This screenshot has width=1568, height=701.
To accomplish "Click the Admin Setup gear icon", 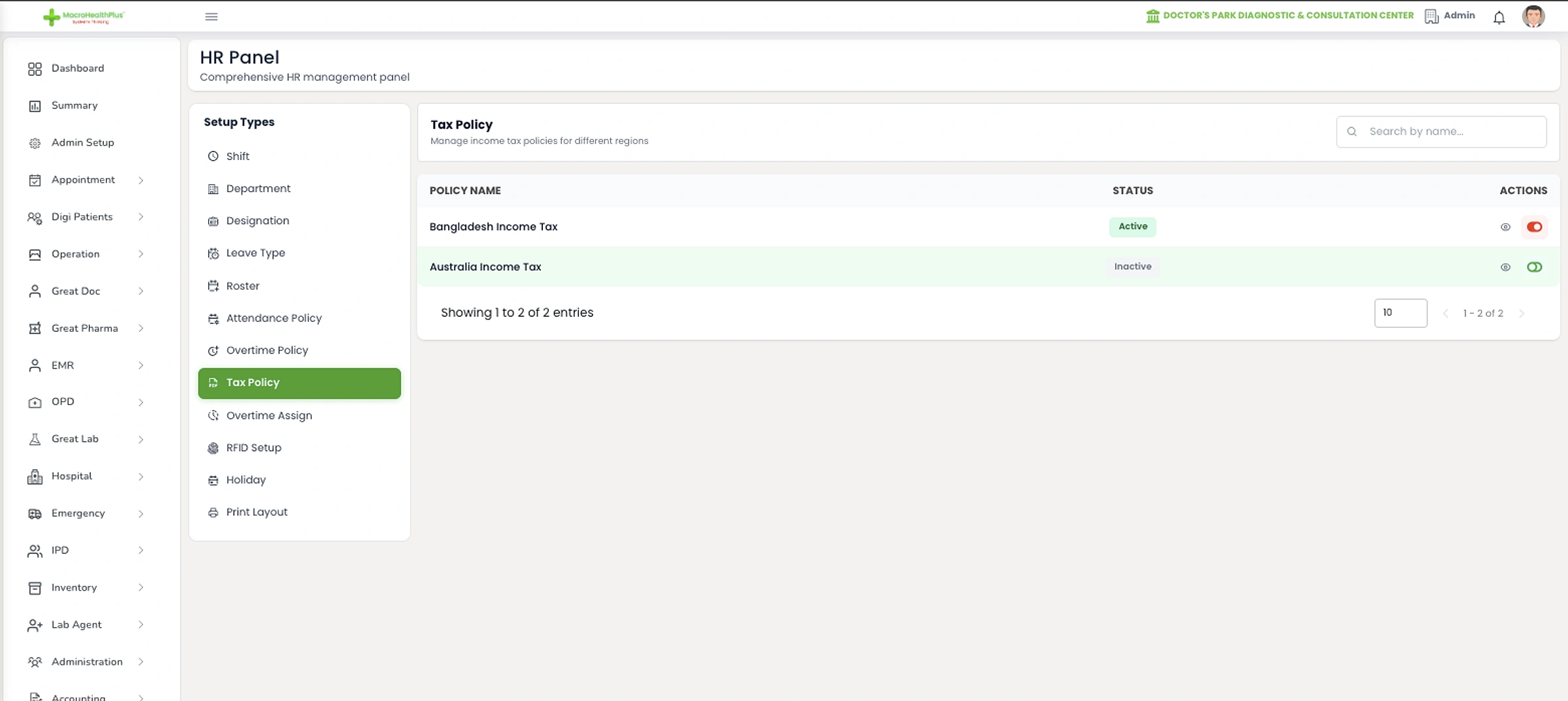I will pos(35,143).
